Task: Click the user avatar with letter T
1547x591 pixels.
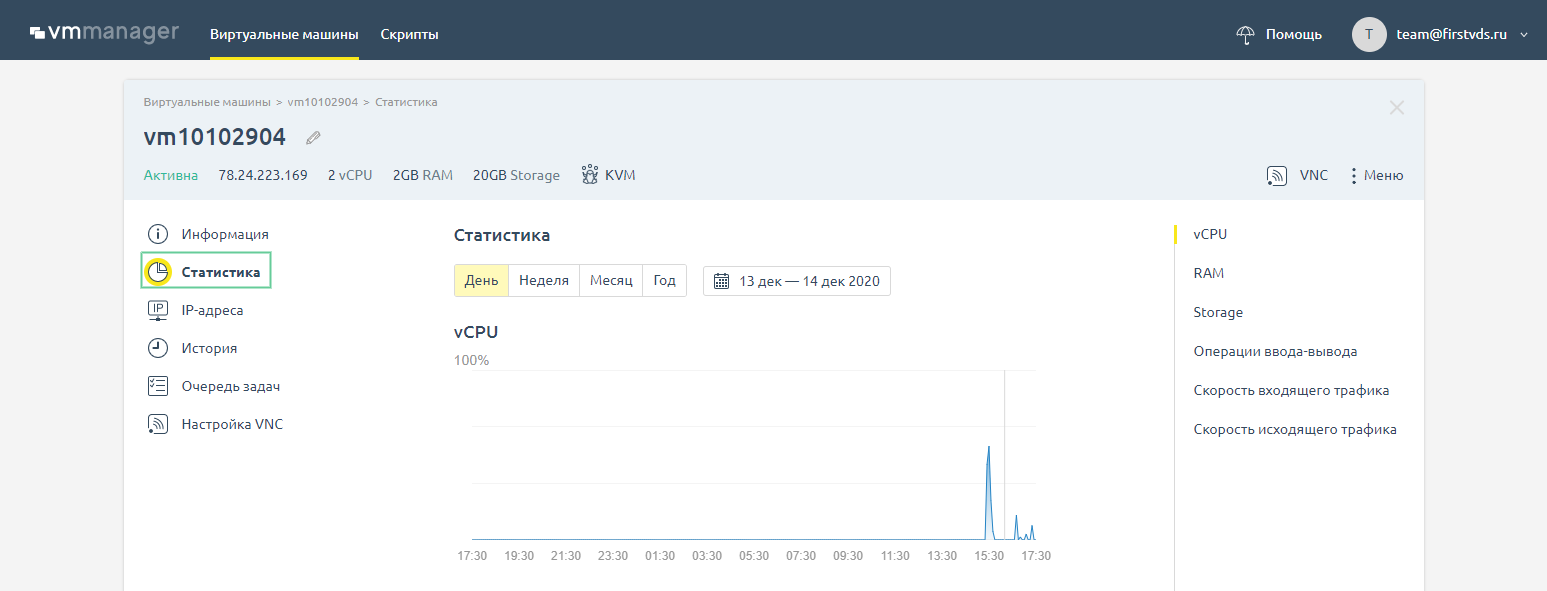Action: [x=1368, y=34]
